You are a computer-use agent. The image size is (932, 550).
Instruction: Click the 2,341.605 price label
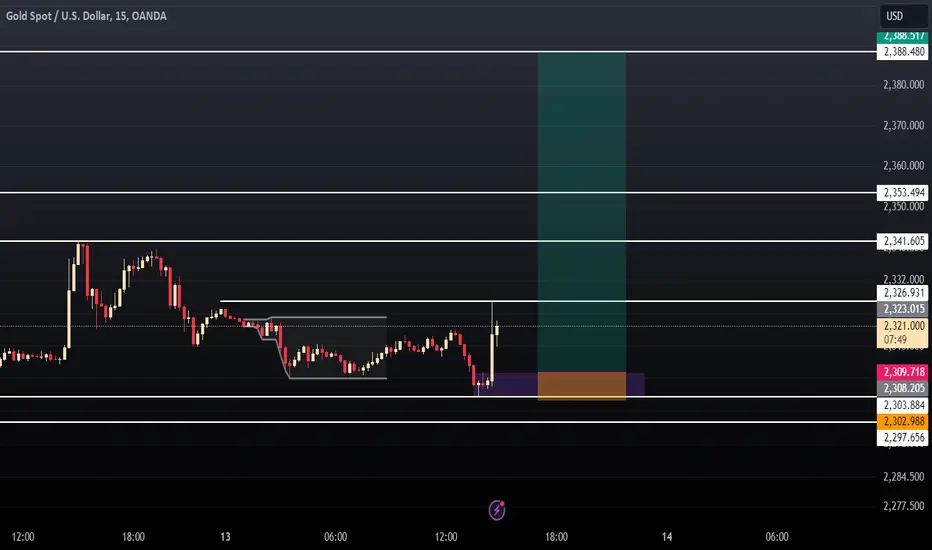pyautogui.click(x=902, y=241)
